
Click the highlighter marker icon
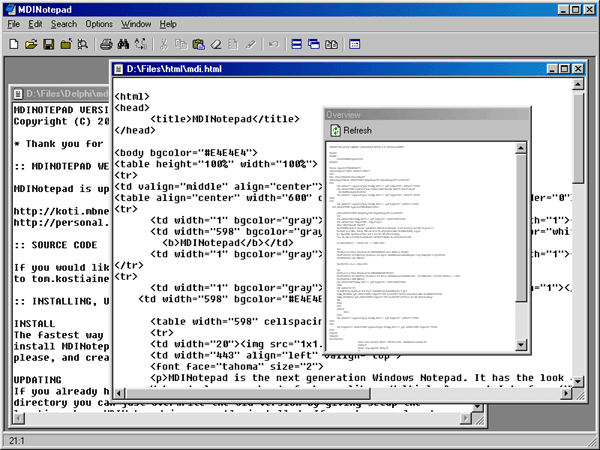(x=251, y=44)
